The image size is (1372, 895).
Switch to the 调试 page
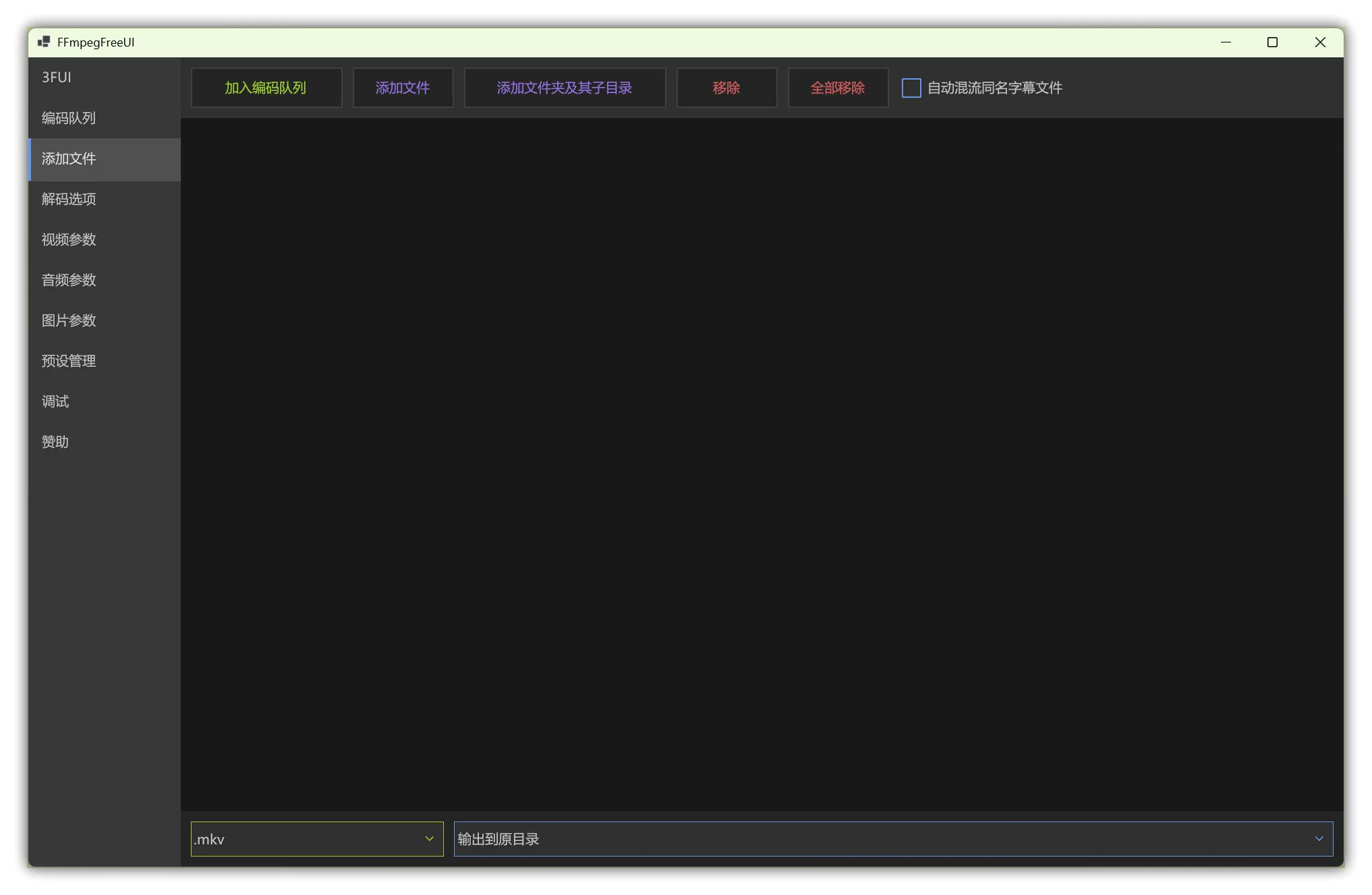[105, 402]
